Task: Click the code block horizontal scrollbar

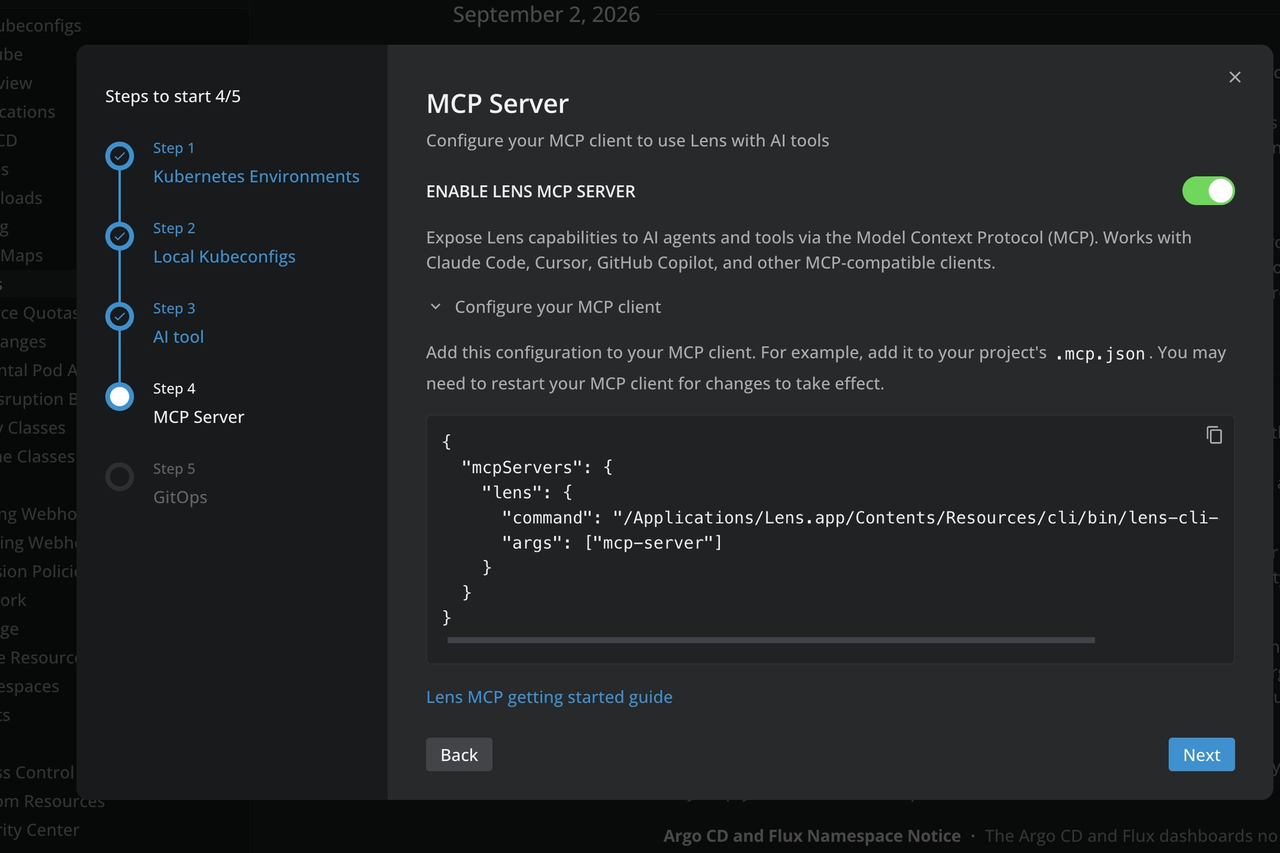Action: click(771, 640)
